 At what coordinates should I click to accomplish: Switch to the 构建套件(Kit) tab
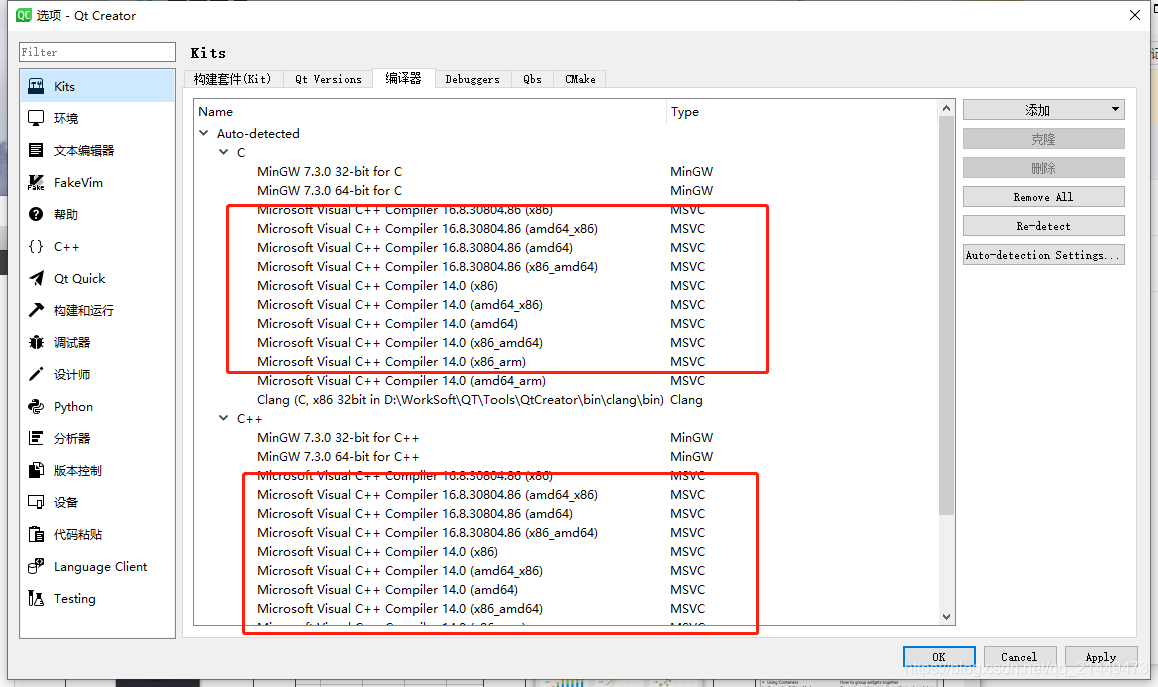click(233, 79)
